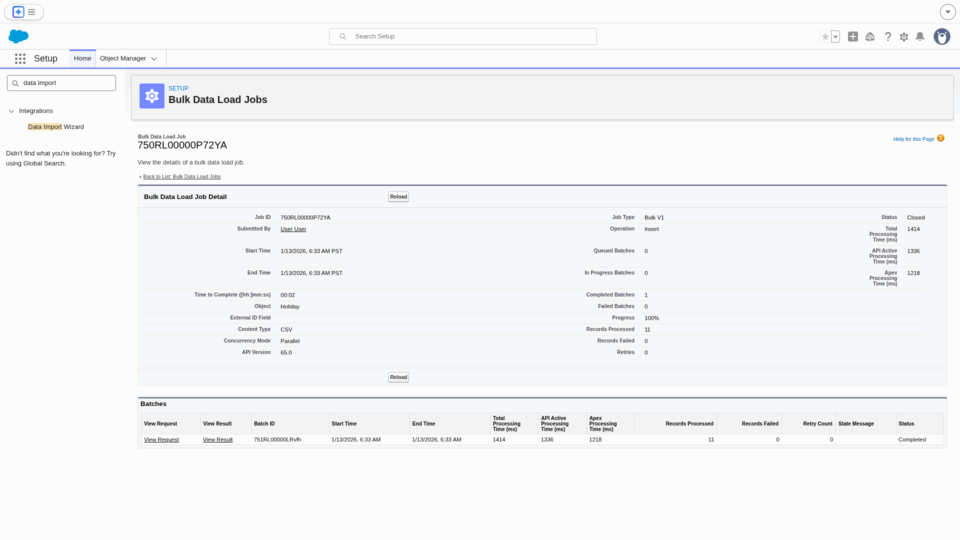Open the user profile avatar
Viewport: 960px width, 540px height.
[942, 36]
